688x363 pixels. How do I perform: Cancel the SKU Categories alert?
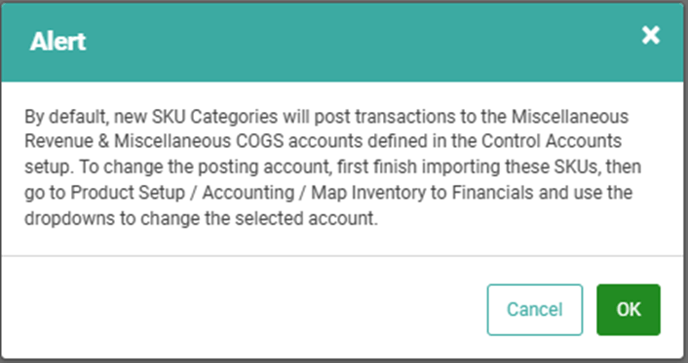click(535, 309)
